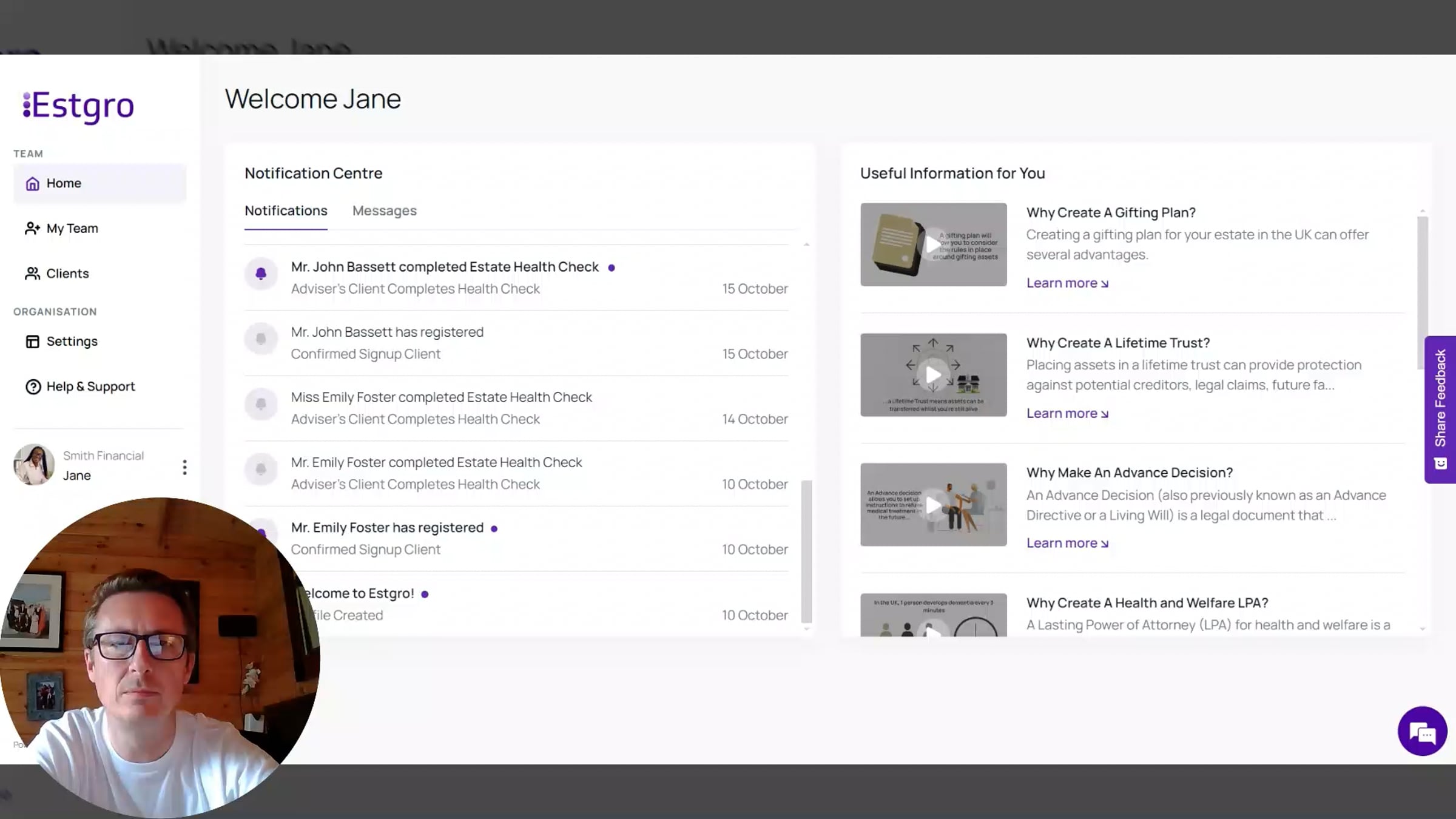Image resolution: width=1456 pixels, height=819 pixels.
Task: Play the Health and Welfare LPA video
Action: pos(933,615)
